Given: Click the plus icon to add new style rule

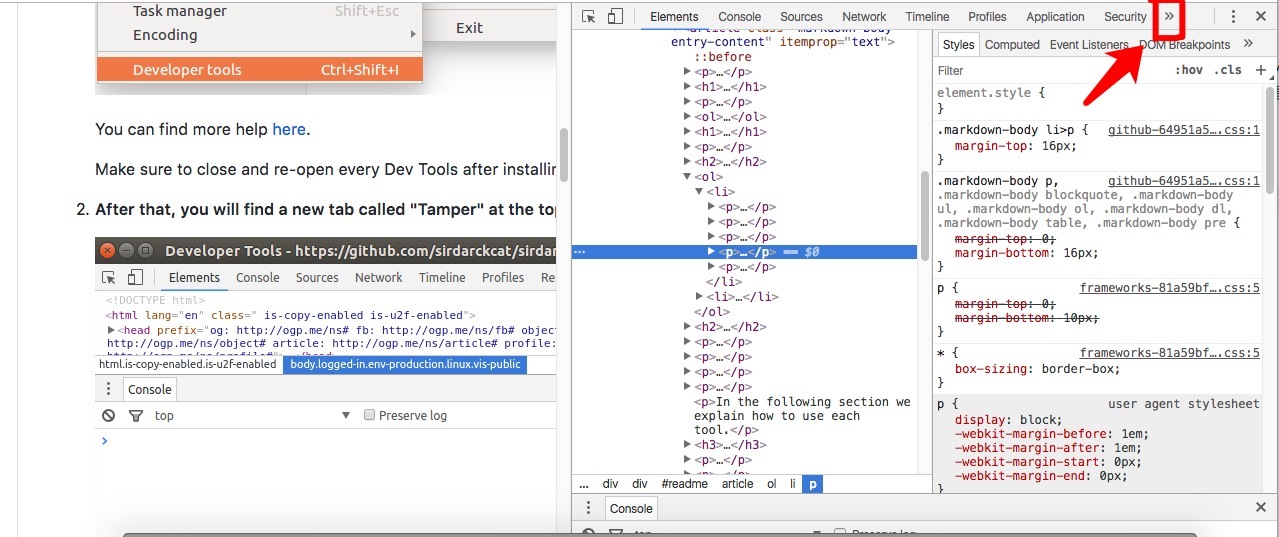Looking at the screenshot, I should pyautogui.click(x=1260, y=70).
